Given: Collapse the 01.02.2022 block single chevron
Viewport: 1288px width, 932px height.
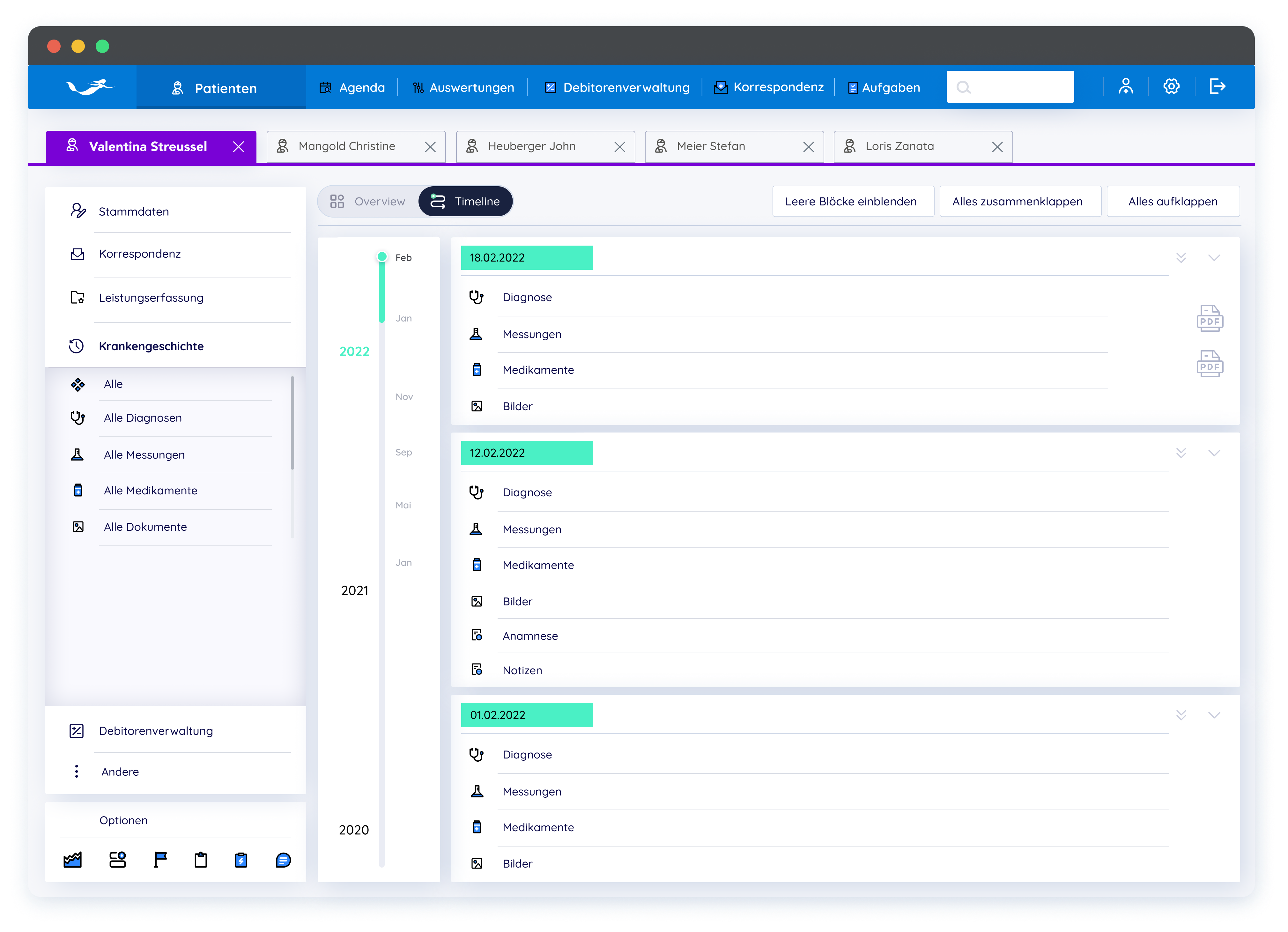Looking at the screenshot, I should (x=1214, y=716).
